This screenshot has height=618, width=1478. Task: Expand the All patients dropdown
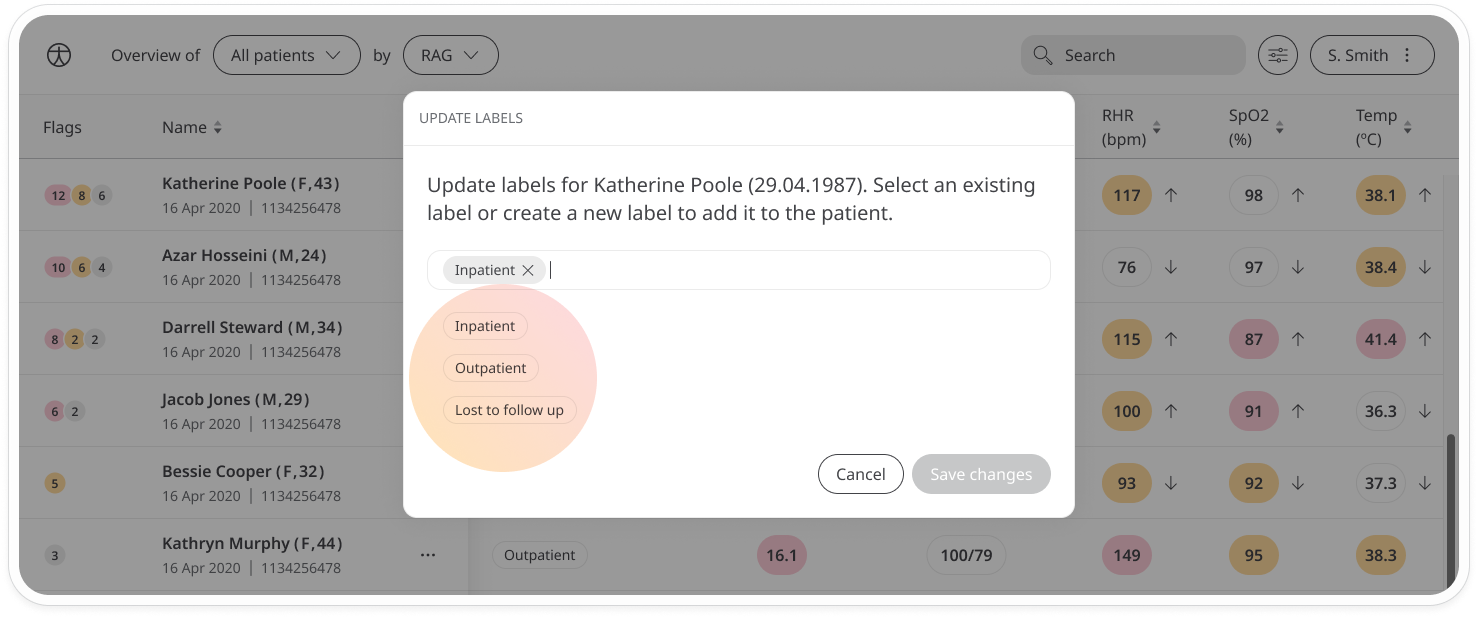click(x=286, y=56)
